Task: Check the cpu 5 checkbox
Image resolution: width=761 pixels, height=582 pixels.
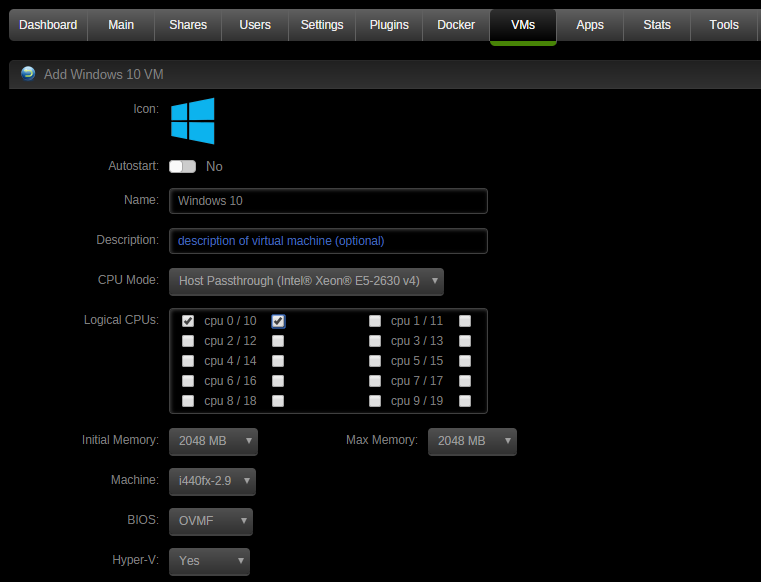Action: (x=375, y=361)
